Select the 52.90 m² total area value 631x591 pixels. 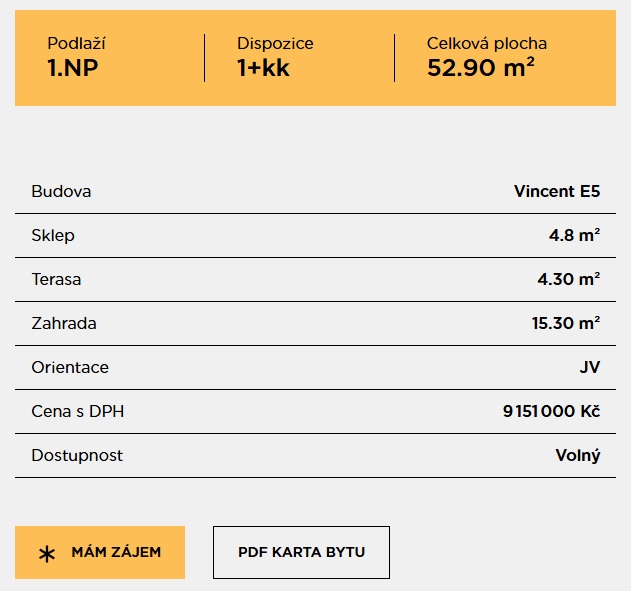pos(480,68)
